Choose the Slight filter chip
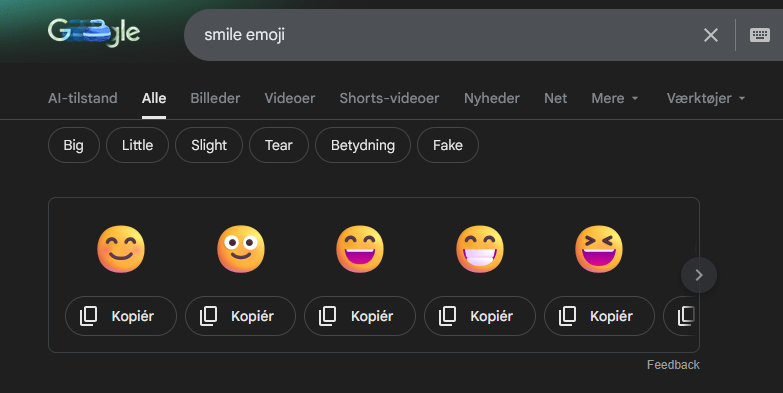Screen dimensions: 783x393 tap(209, 145)
